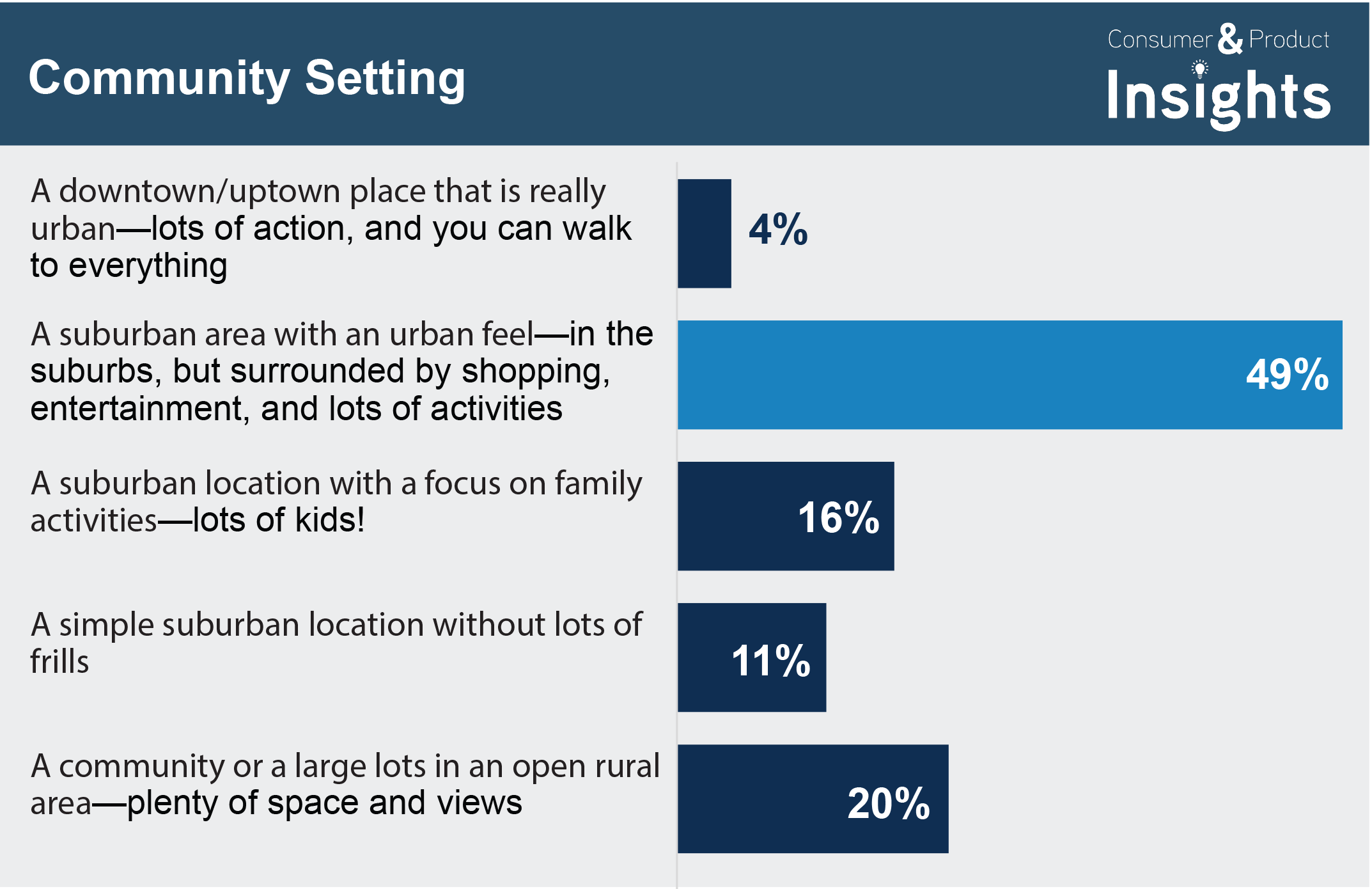This screenshot has width=1372, height=889.
Task: Click the word Product in the logo
Action: pos(1289,40)
